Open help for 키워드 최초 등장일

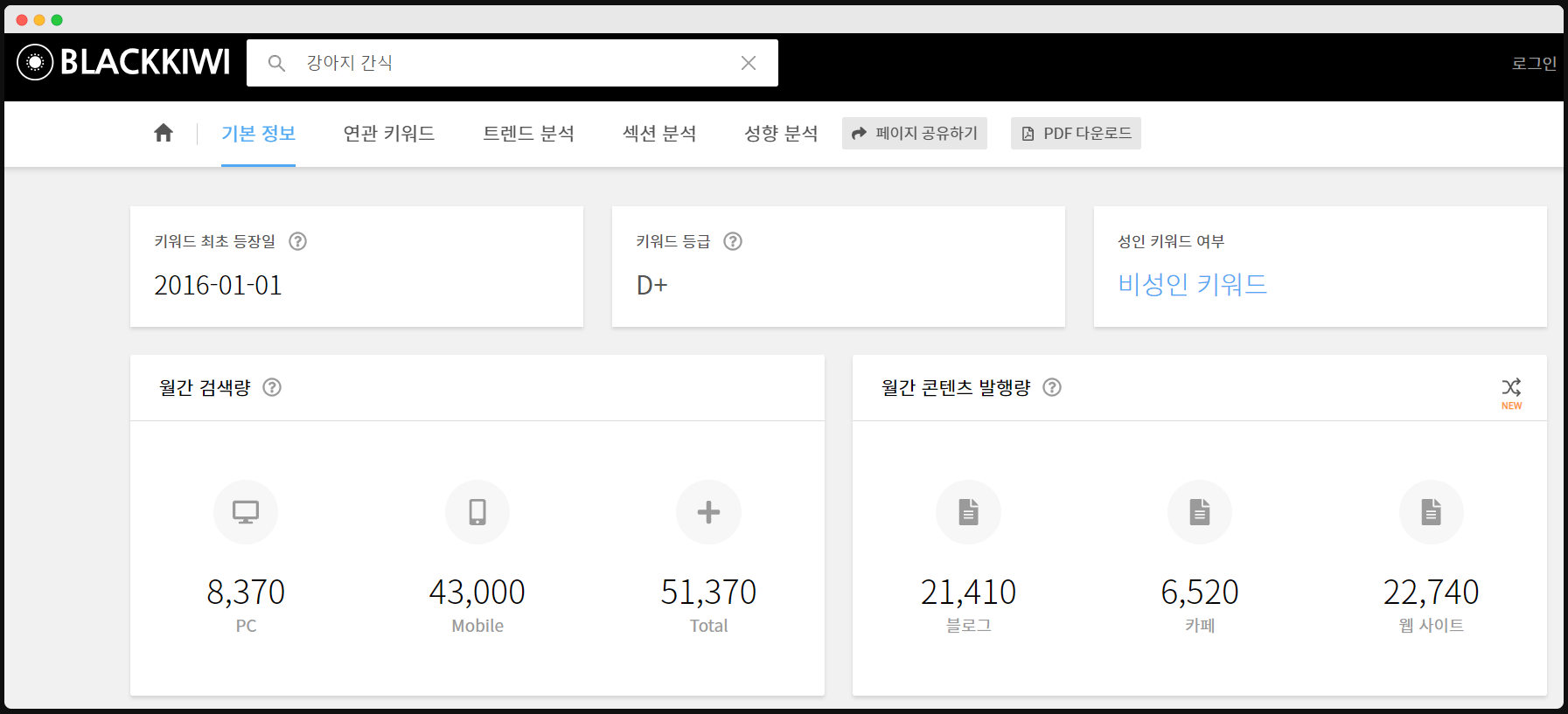click(298, 241)
